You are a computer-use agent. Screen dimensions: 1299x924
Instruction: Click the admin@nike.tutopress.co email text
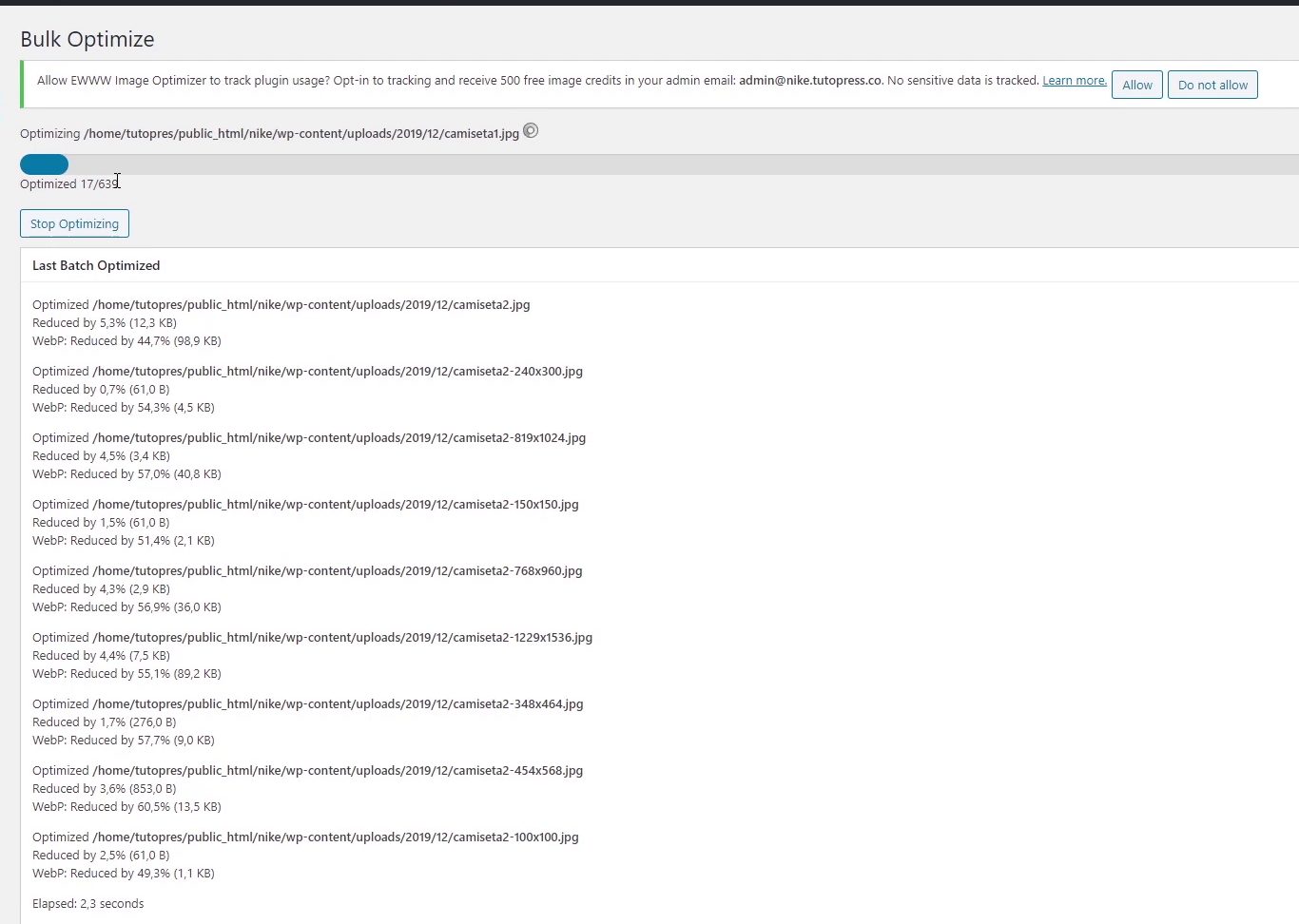[x=810, y=81]
